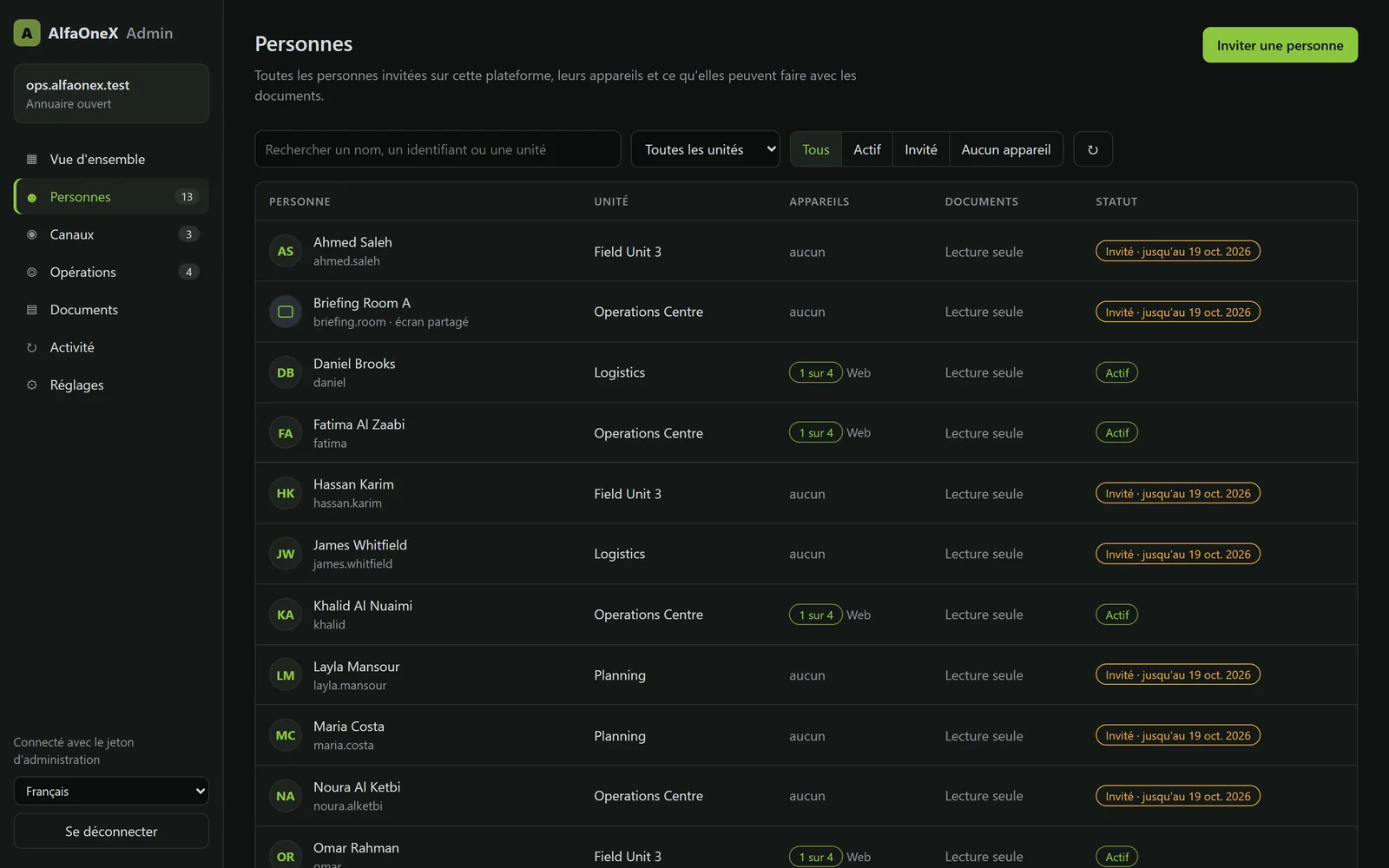Select the Aucun appareil filter tab
This screenshot has height=868, width=1389.
pyautogui.click(x=1006, y=149)
